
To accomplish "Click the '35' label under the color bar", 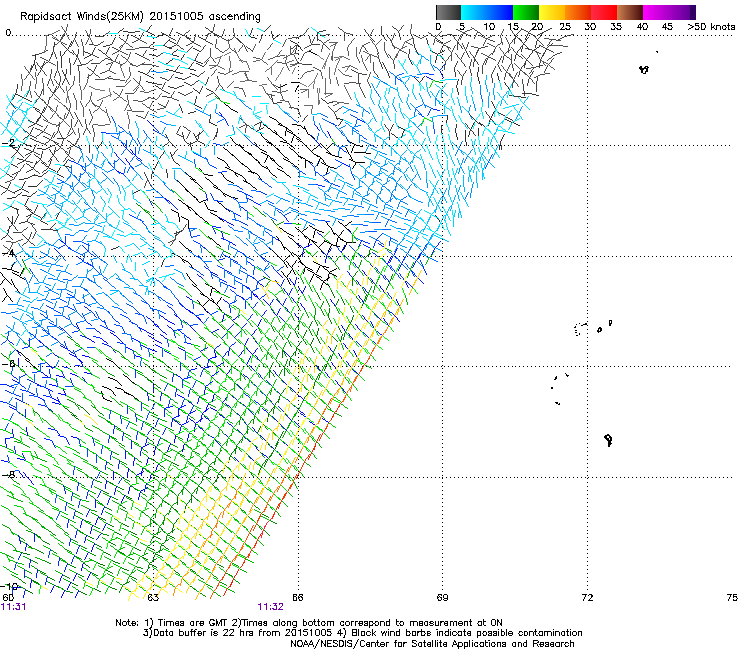I will click(x=616, y=27).
